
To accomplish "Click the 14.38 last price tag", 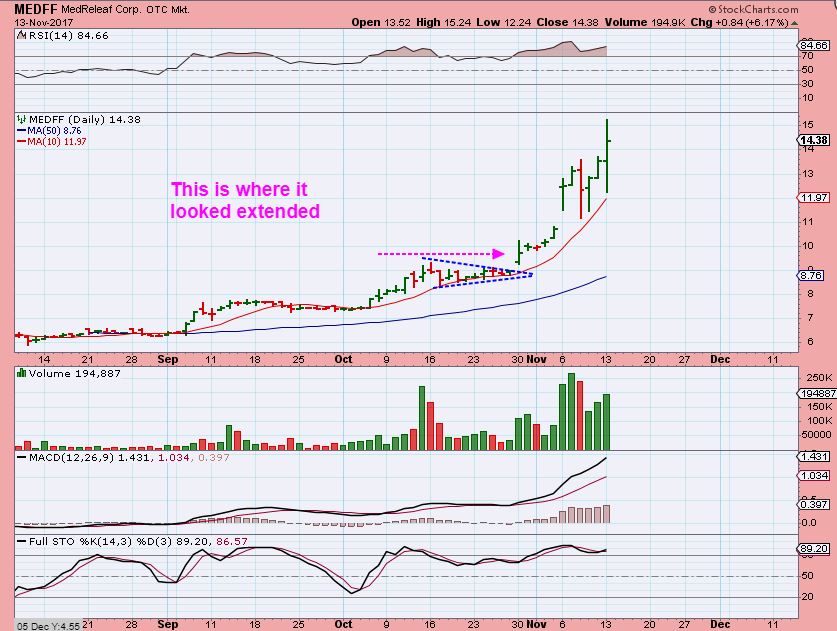I will pyautogui.click(x=814, y=140).
